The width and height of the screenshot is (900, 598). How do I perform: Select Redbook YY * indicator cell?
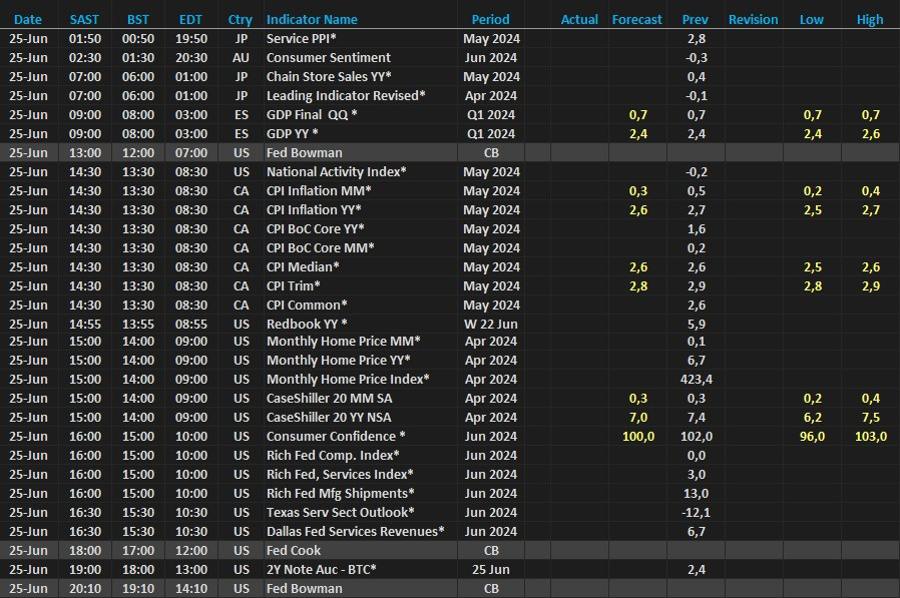pos(307,324)
